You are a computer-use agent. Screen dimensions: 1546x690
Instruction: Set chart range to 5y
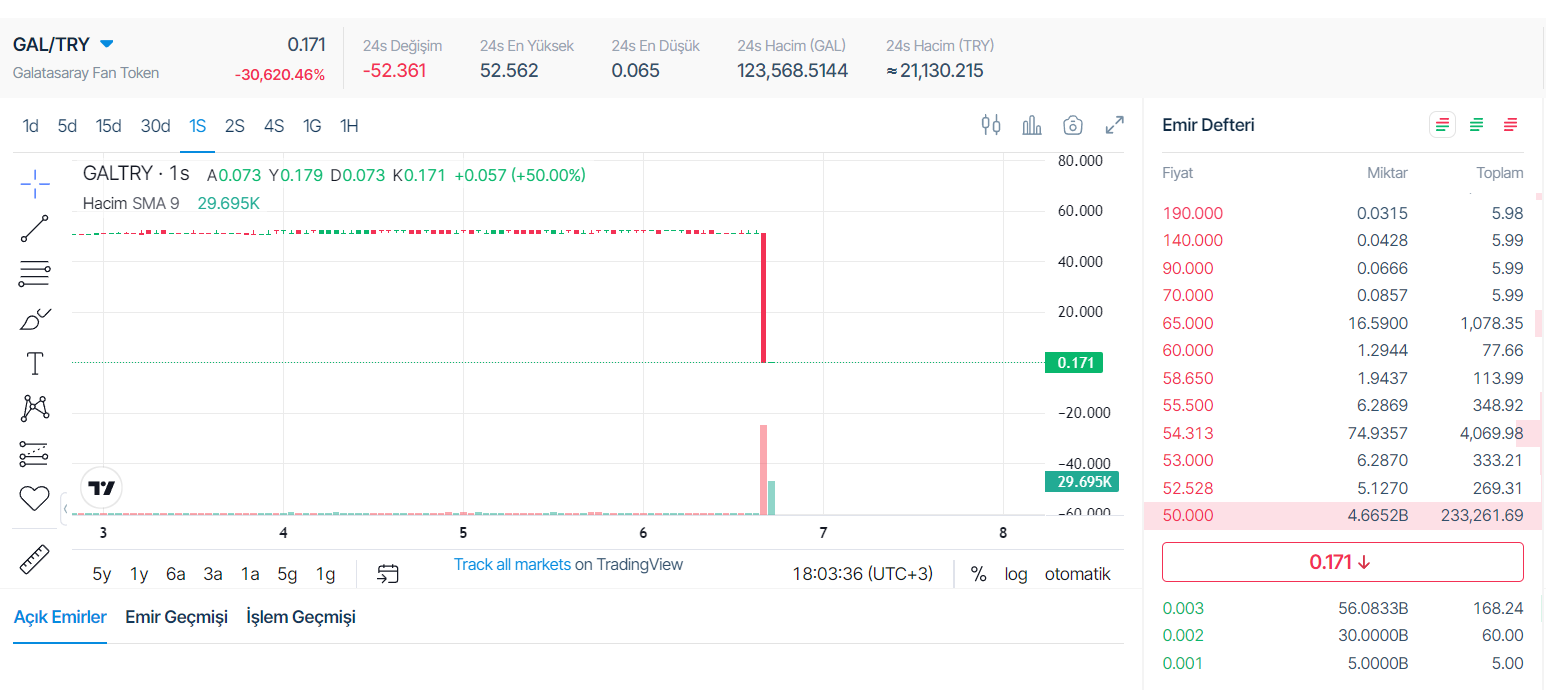coord(102,574)
